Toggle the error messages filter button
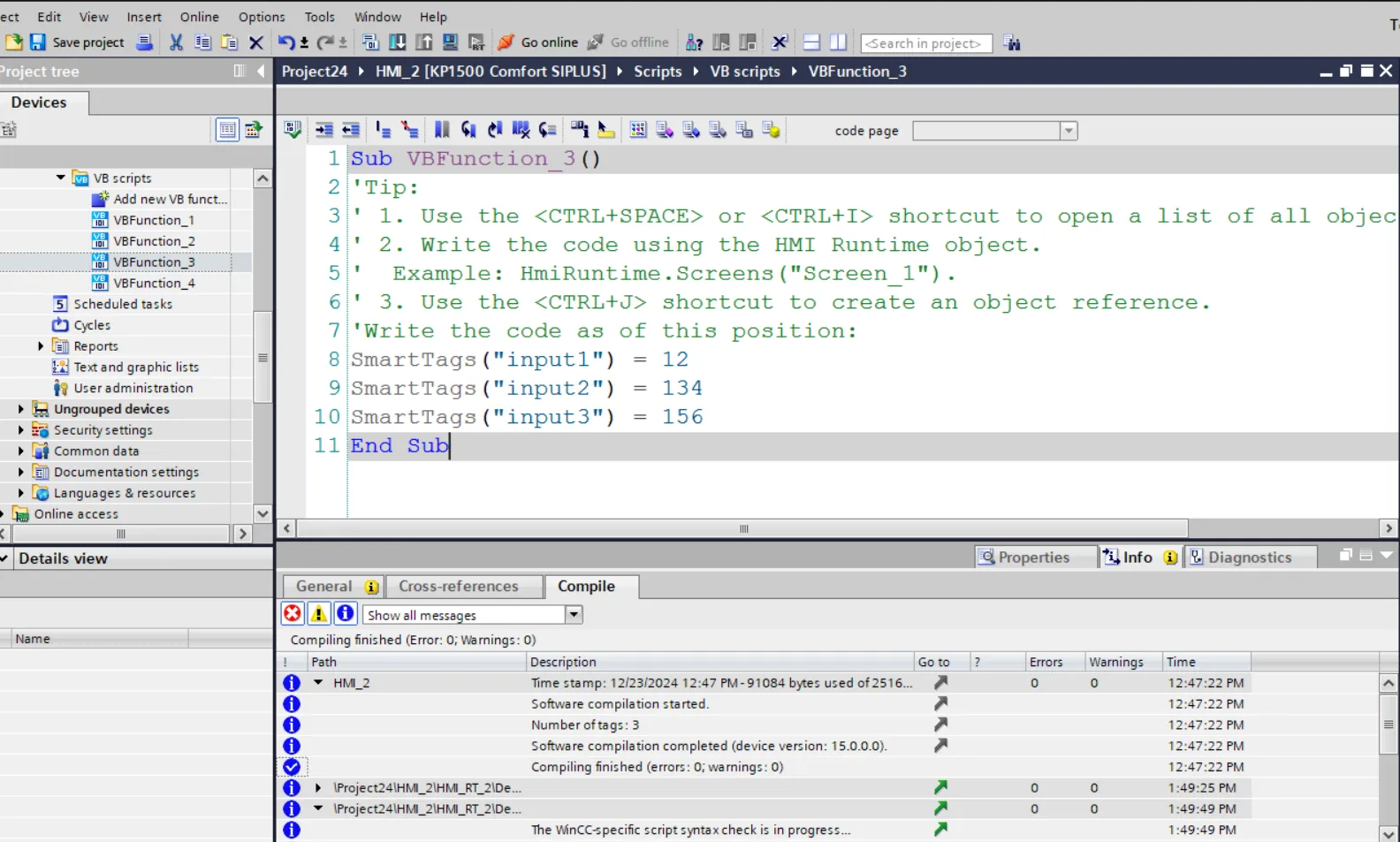The image size is (1400, 842). coord(293,614)
